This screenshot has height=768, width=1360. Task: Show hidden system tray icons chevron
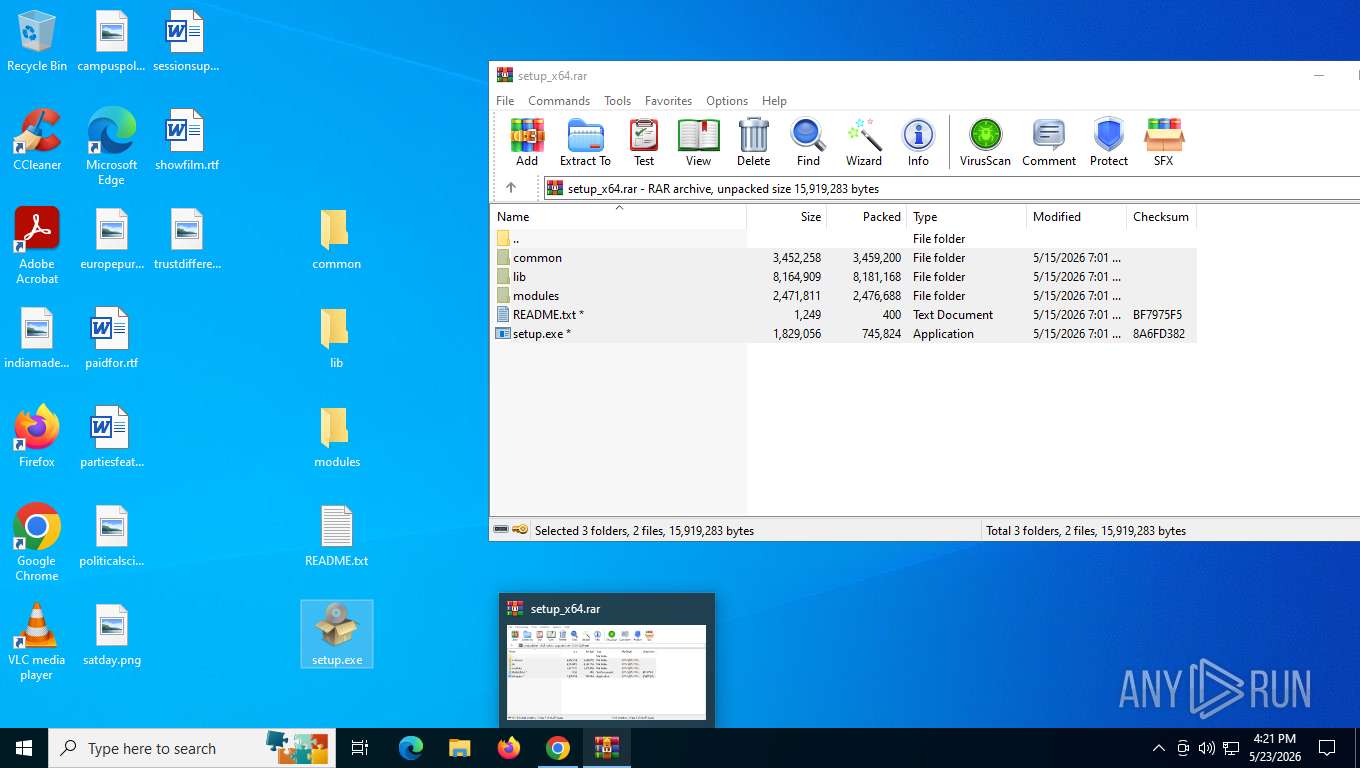pos(1159,748)
